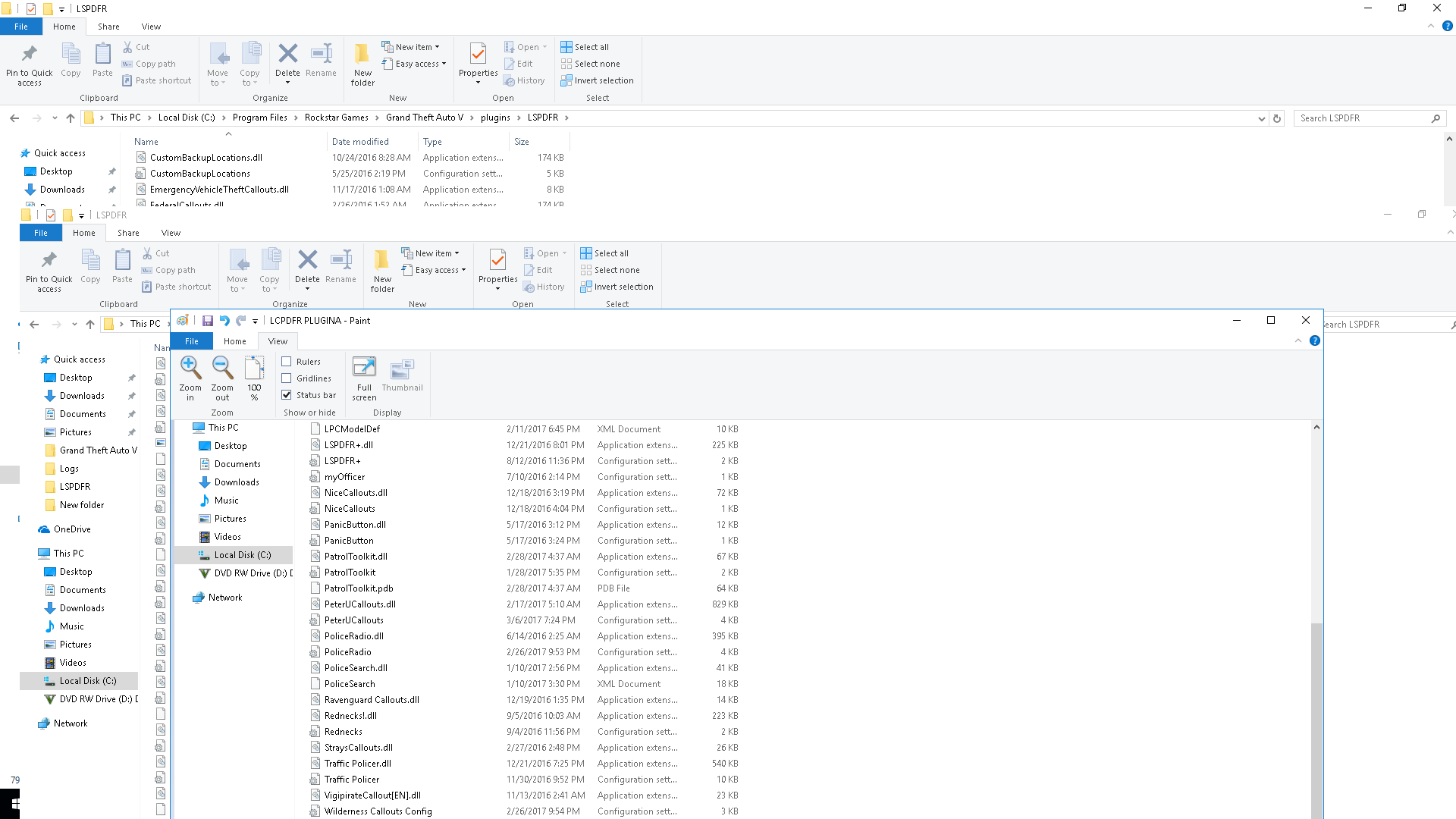Click the Undo arrow in Paint title bar
The image size is (1456, 819).
point(224,321)
